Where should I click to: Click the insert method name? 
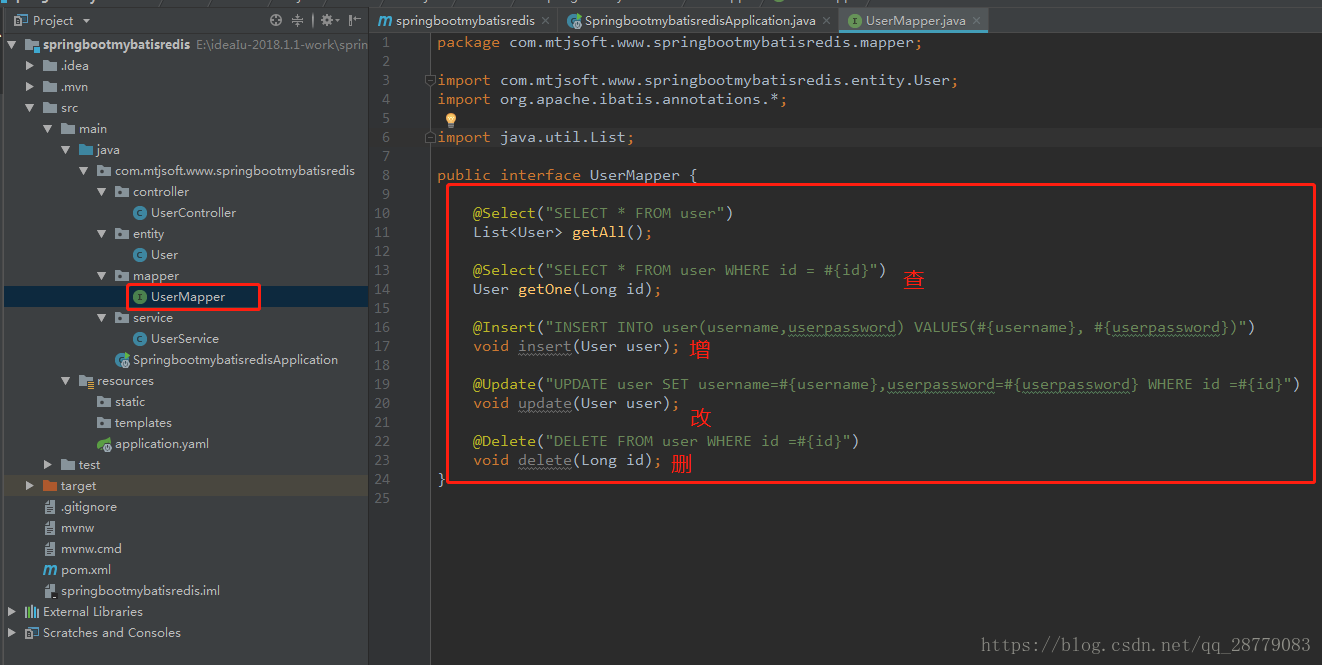click(545, 346)
